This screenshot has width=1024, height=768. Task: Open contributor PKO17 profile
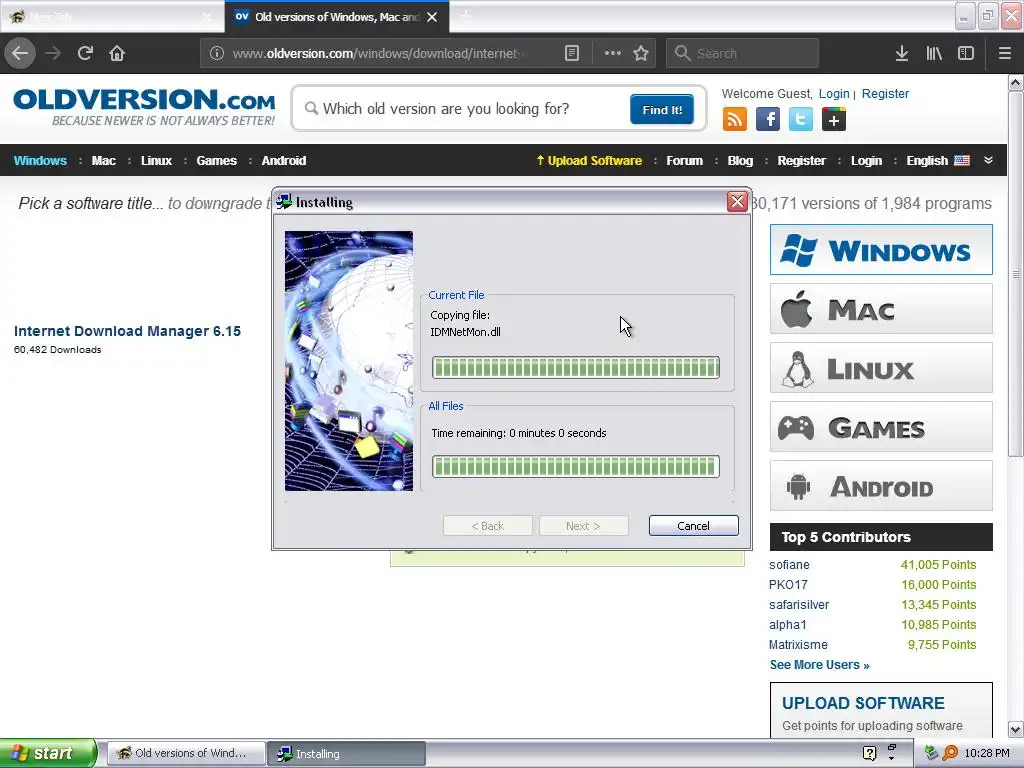788,584
